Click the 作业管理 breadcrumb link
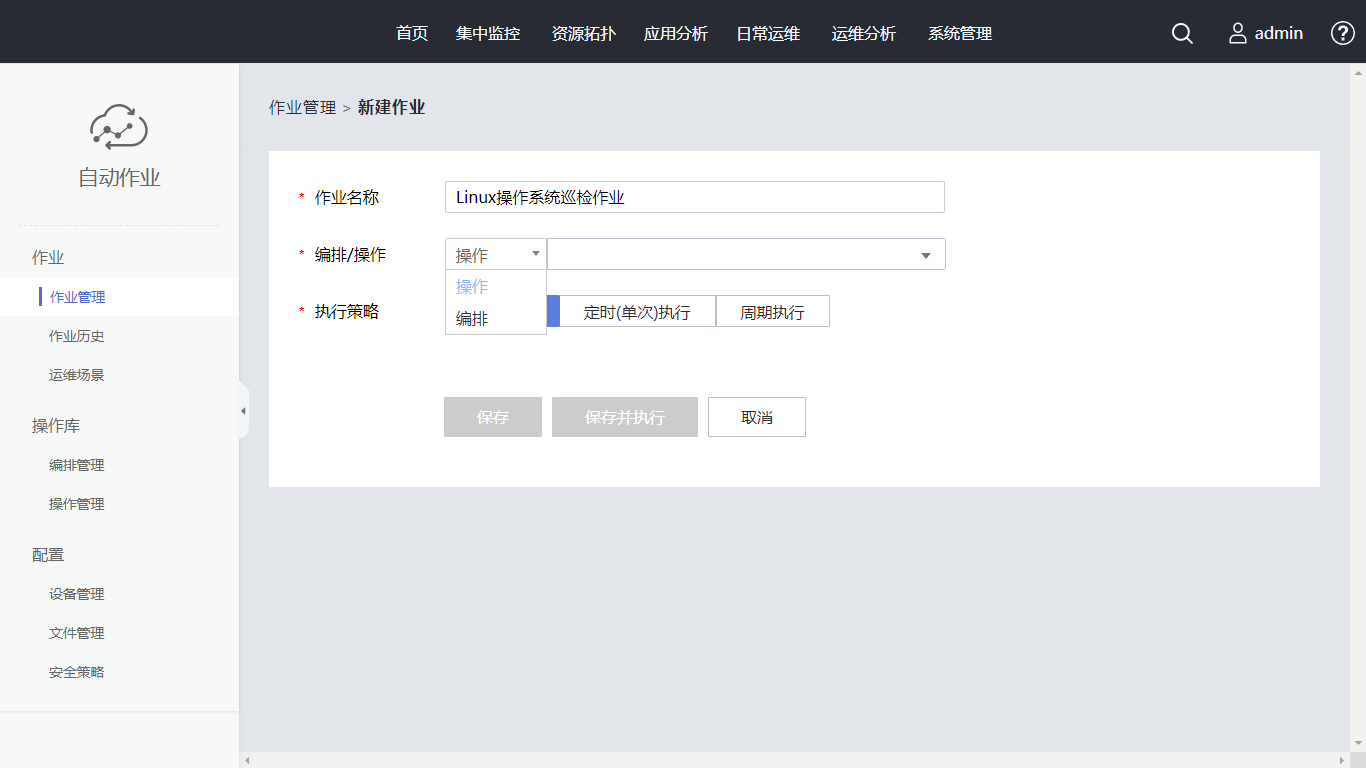This screenshot has height=768, width=1366. point(302,108)
